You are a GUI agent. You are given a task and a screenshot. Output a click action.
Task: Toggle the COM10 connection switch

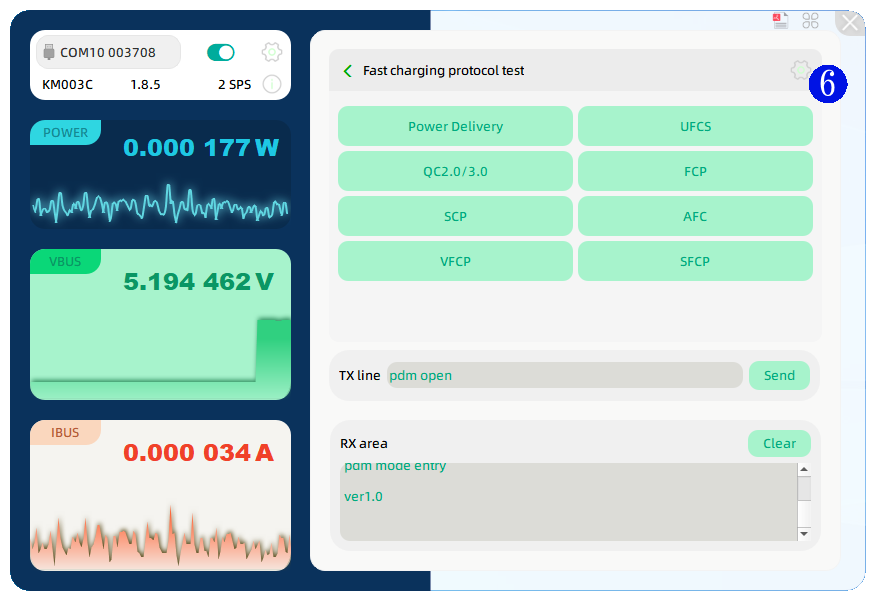click(x=220, y=52)
